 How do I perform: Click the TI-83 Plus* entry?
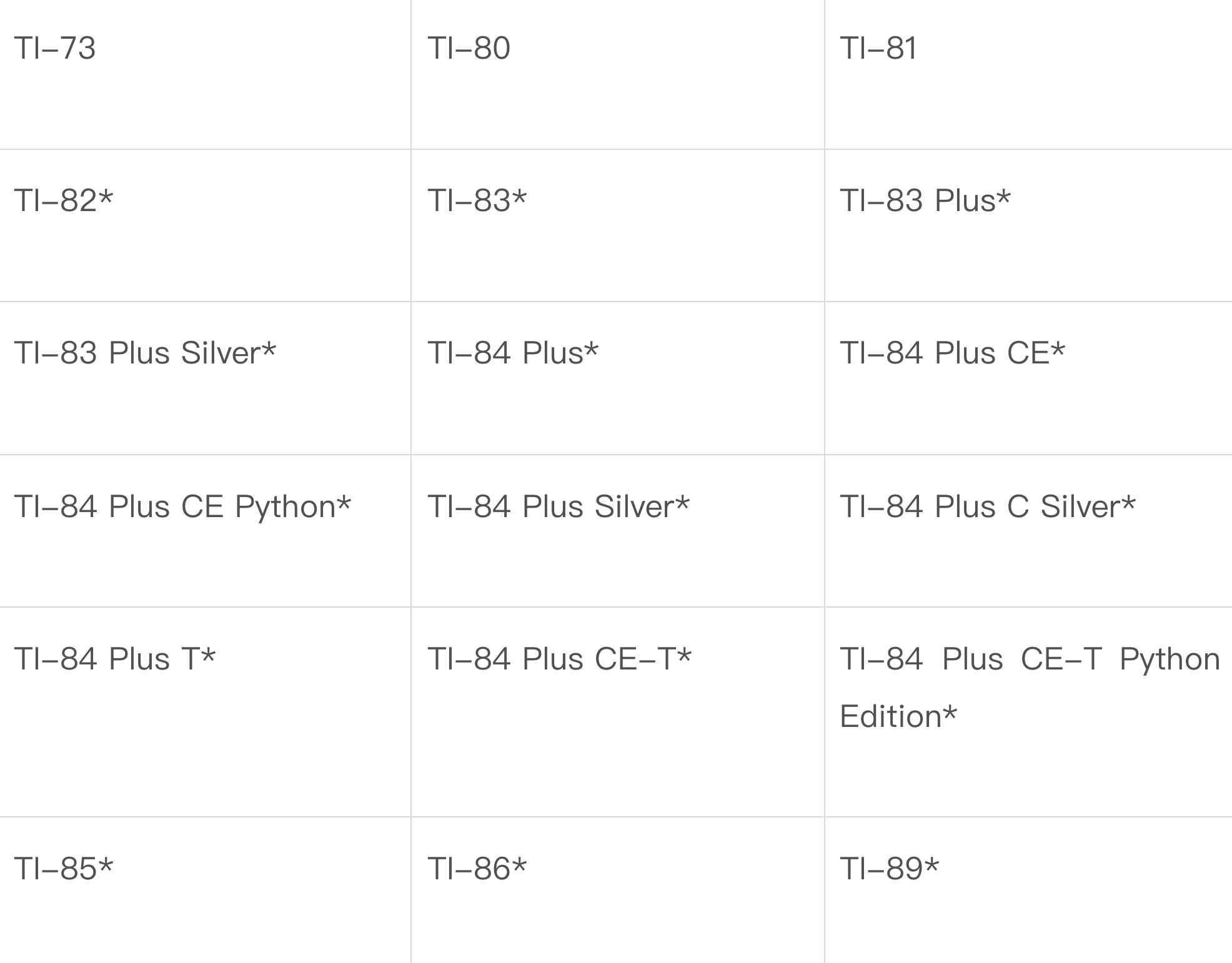(925, 200)
